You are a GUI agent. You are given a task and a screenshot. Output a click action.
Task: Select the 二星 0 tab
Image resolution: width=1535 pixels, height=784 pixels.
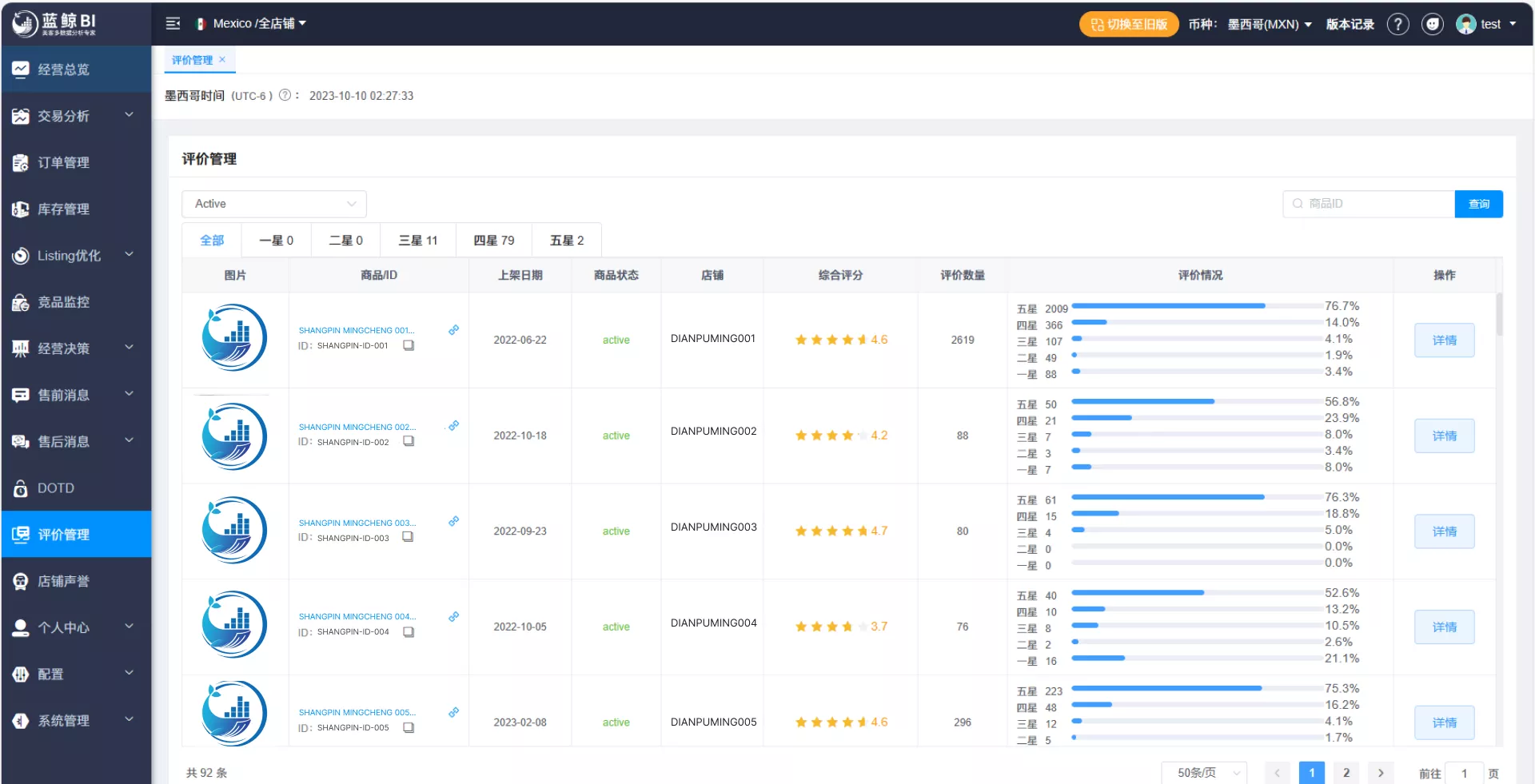tap(345, 241)
